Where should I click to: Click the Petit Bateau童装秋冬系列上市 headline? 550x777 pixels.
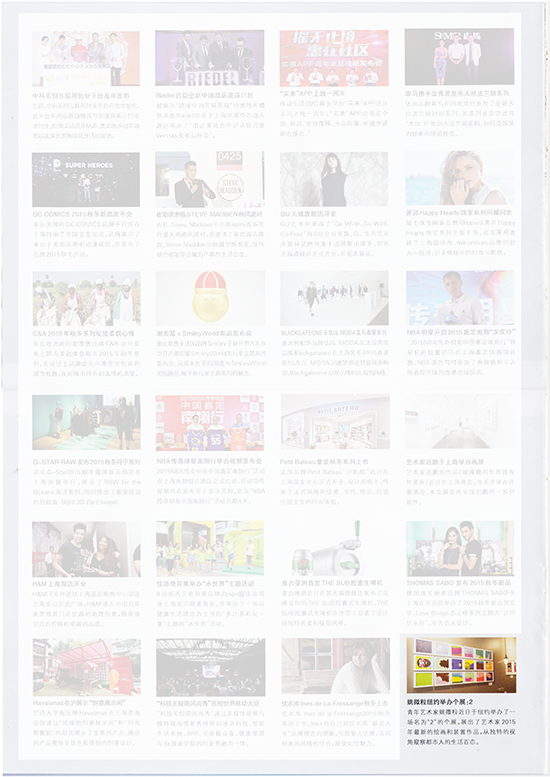(x=324, y=462)
